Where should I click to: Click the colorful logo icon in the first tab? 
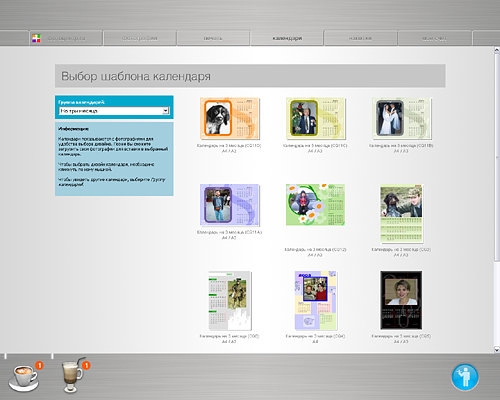point(36,38)
